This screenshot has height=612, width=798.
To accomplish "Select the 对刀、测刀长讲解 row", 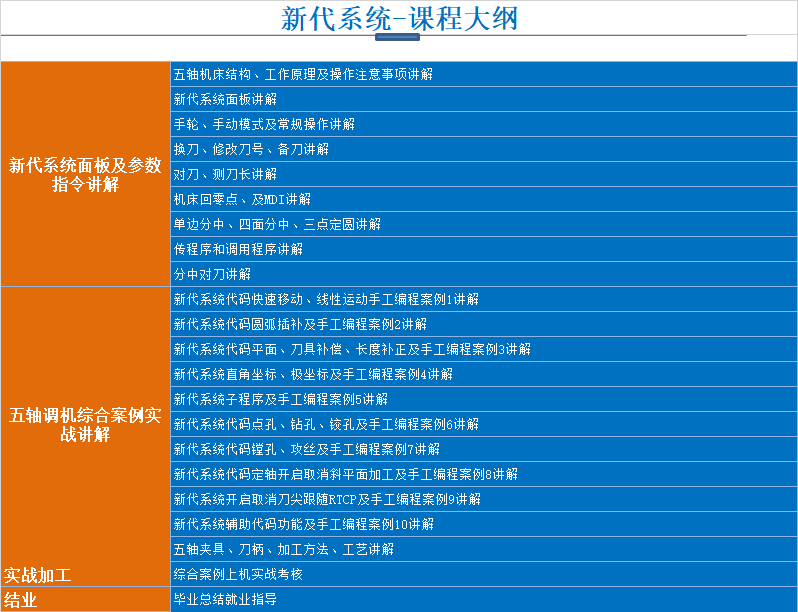I will (225, 174).
